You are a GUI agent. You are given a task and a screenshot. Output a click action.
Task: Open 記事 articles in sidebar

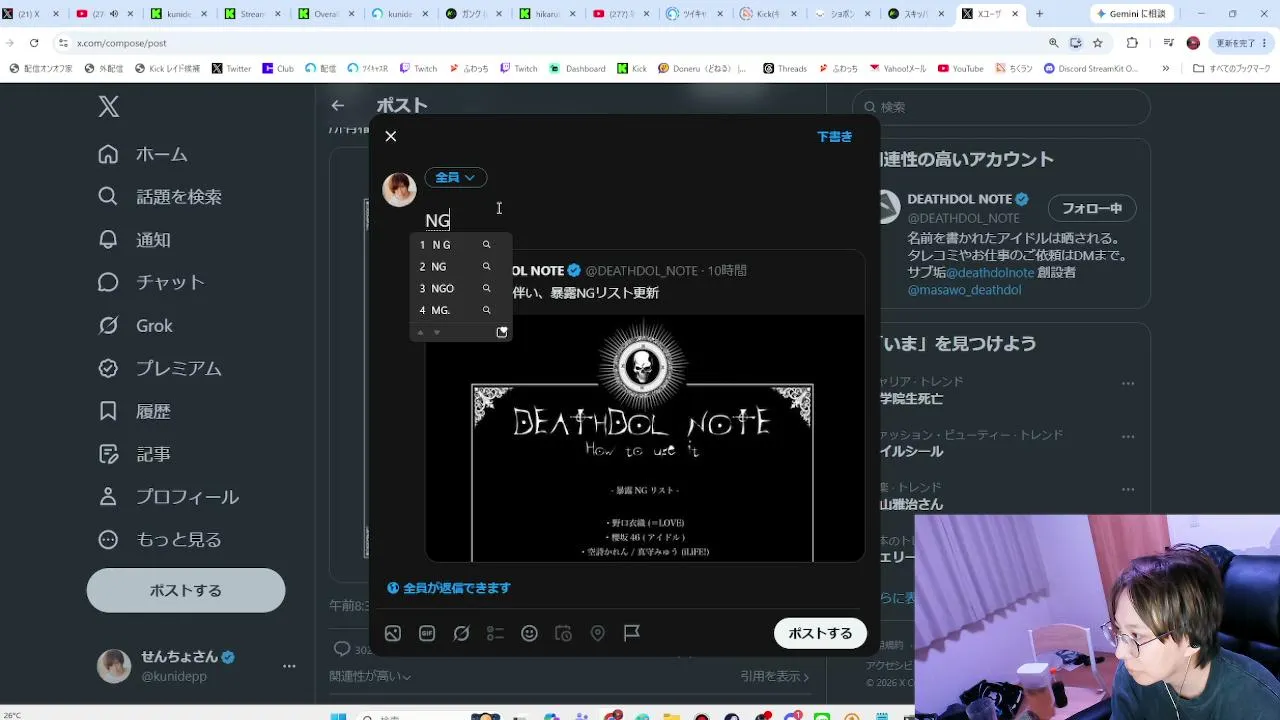(x=135, y=454)
